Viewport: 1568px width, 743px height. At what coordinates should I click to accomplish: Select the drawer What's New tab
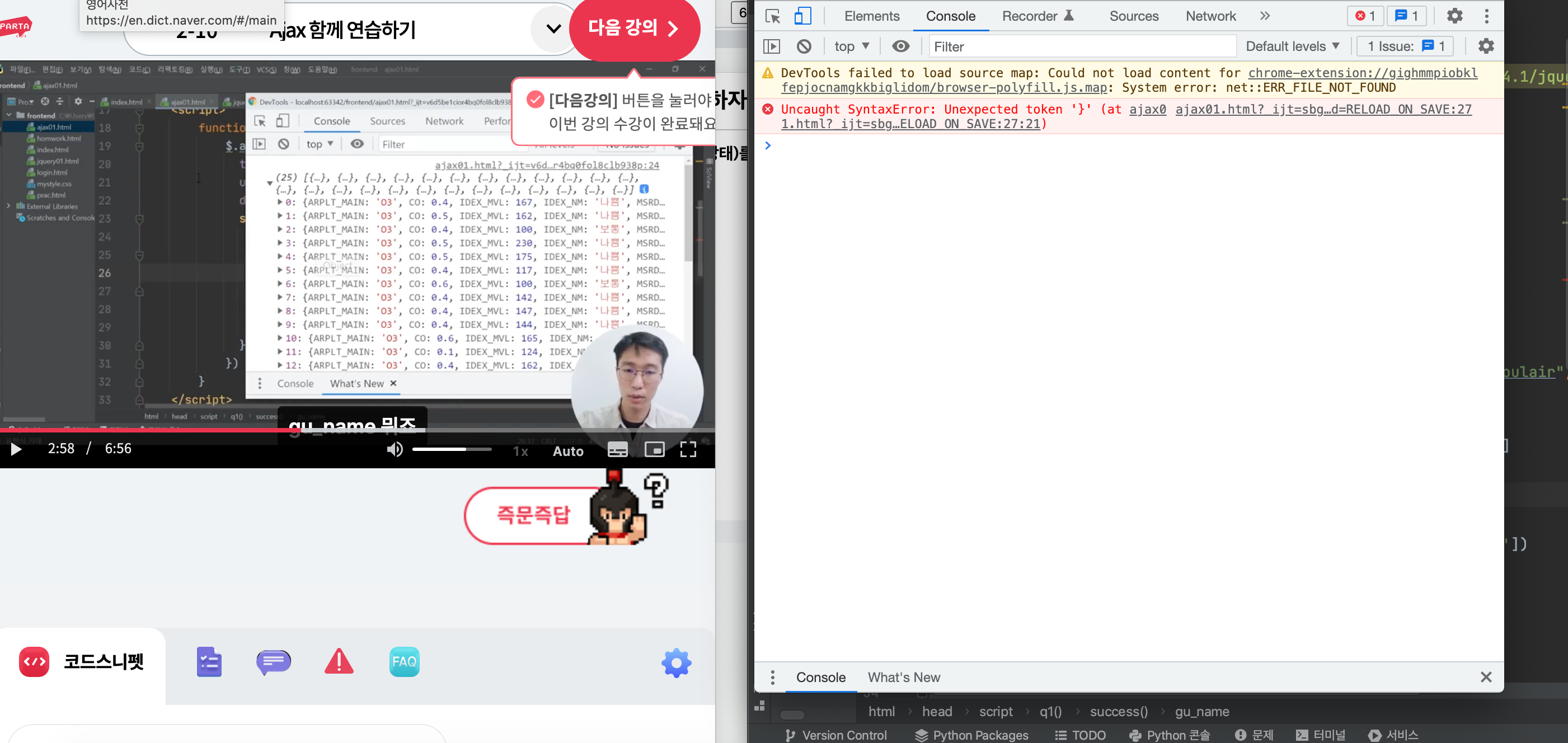[903, 676]
